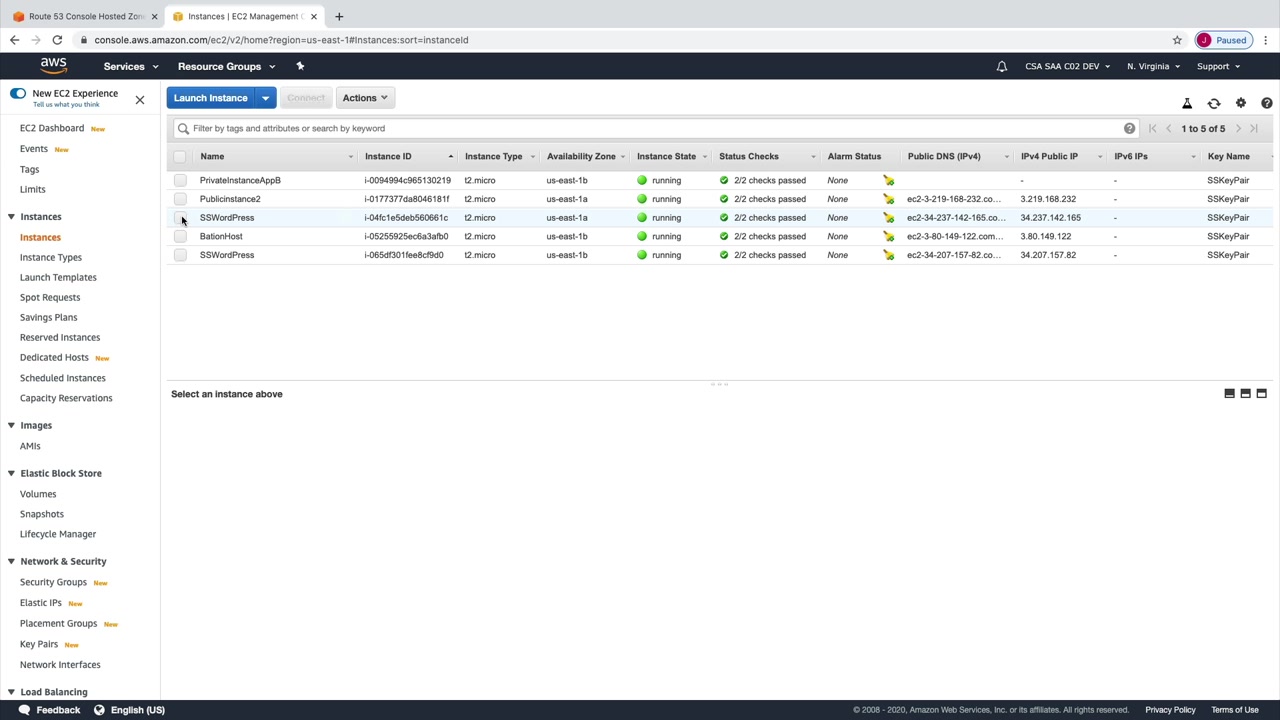This screenshot has width=1280, height=720.
Task: Check the BationHost row checkbox
Action: tap(180, 236)
